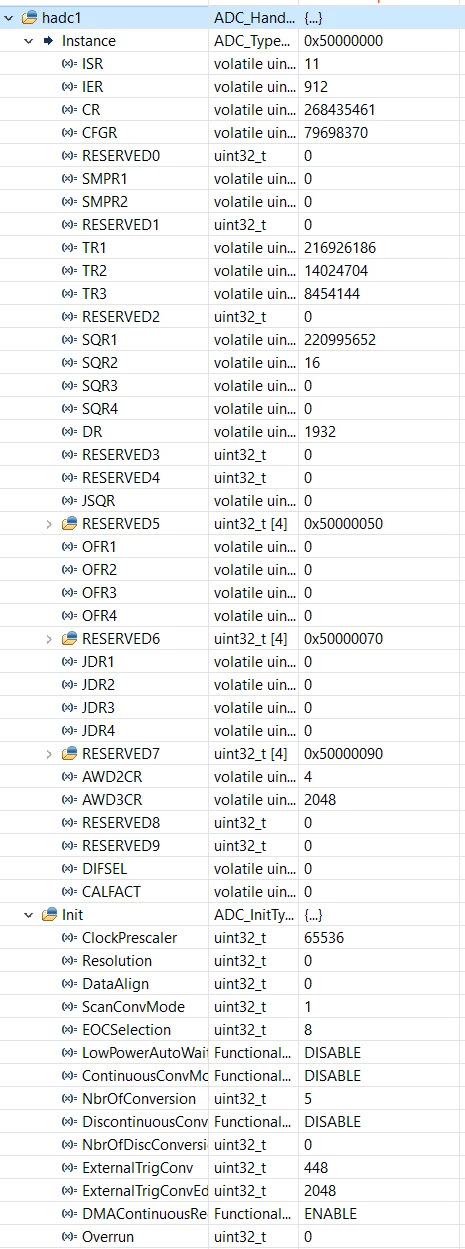
Task: Select the AWD3CR register row
Action: pos(232,800)
